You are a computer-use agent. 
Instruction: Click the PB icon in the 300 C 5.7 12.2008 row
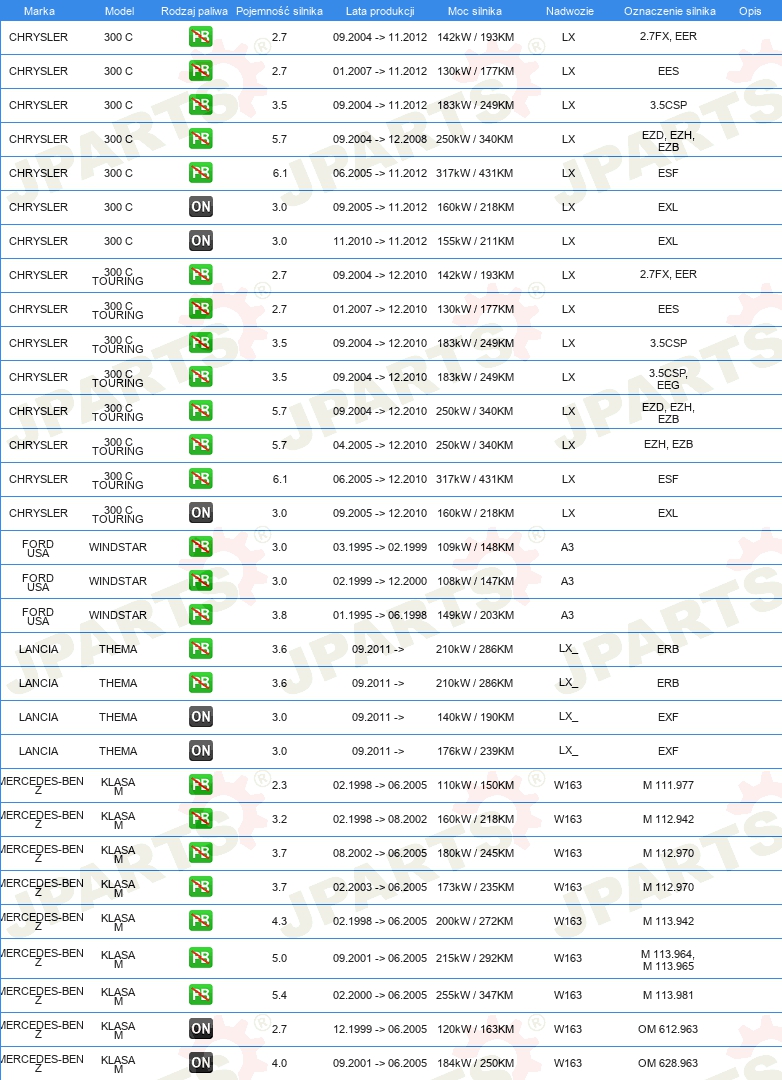click(x=200, y=139)
